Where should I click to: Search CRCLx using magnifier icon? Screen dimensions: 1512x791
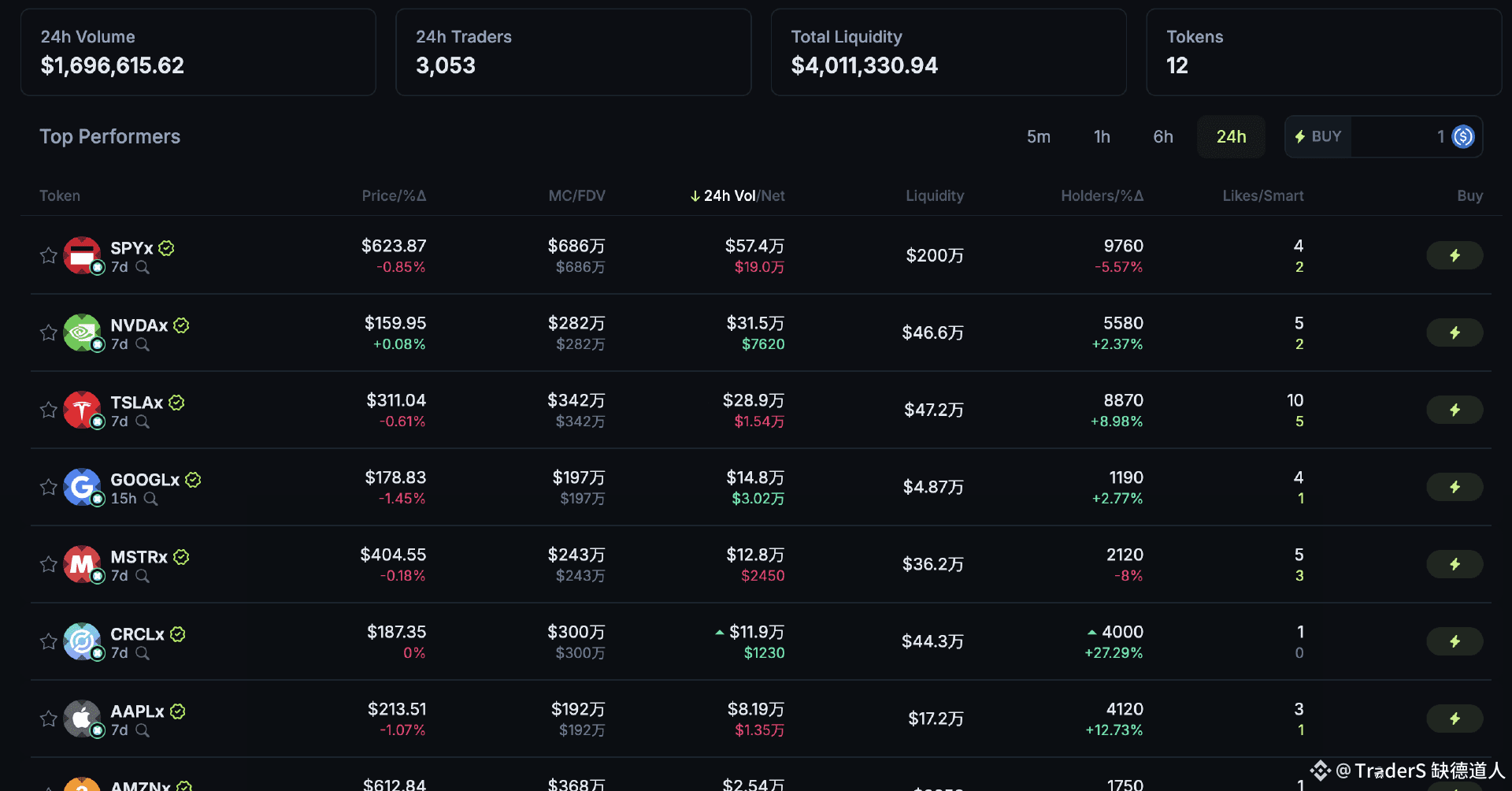pos(143,653)
